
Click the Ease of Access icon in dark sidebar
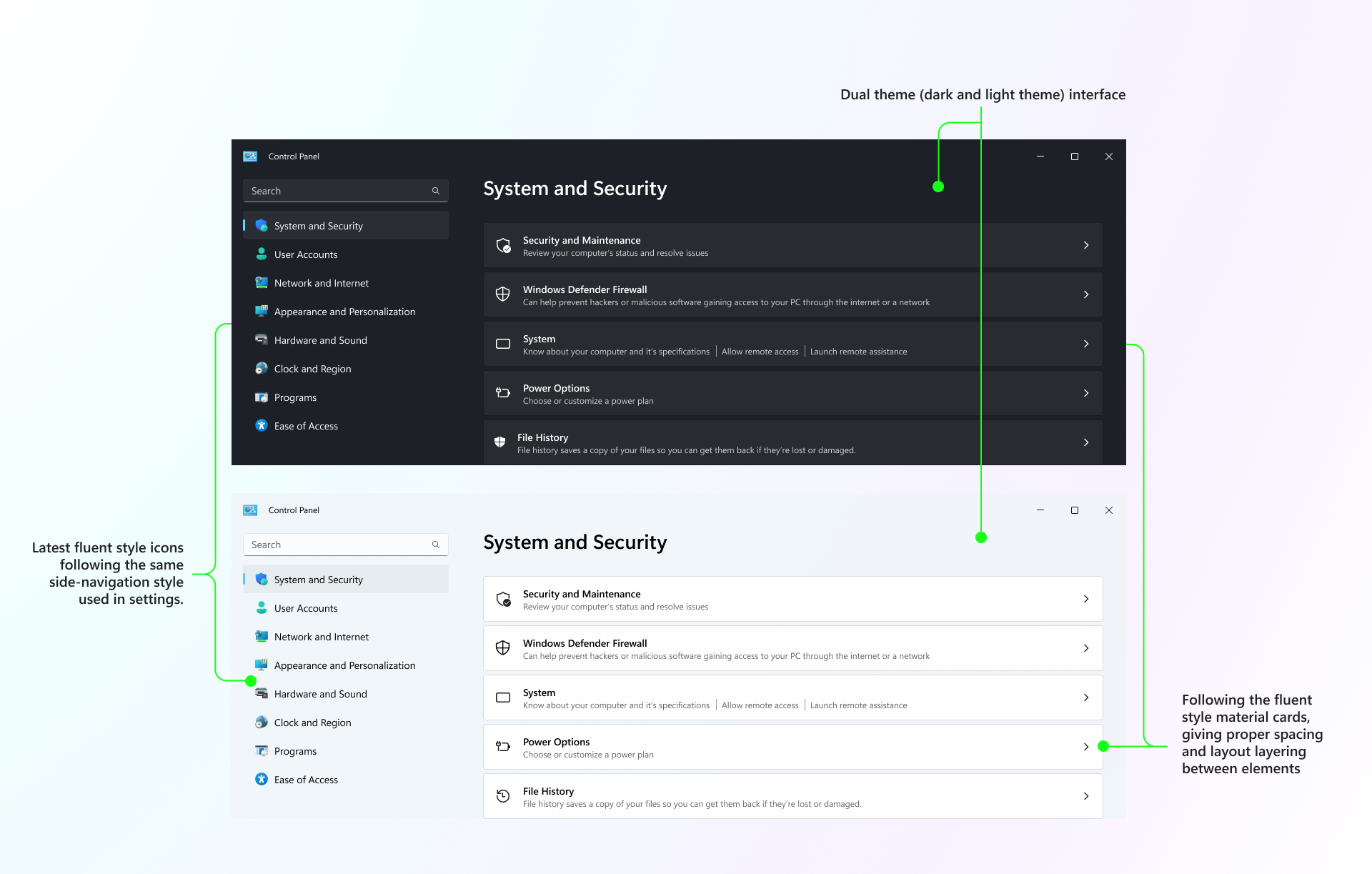262,425
